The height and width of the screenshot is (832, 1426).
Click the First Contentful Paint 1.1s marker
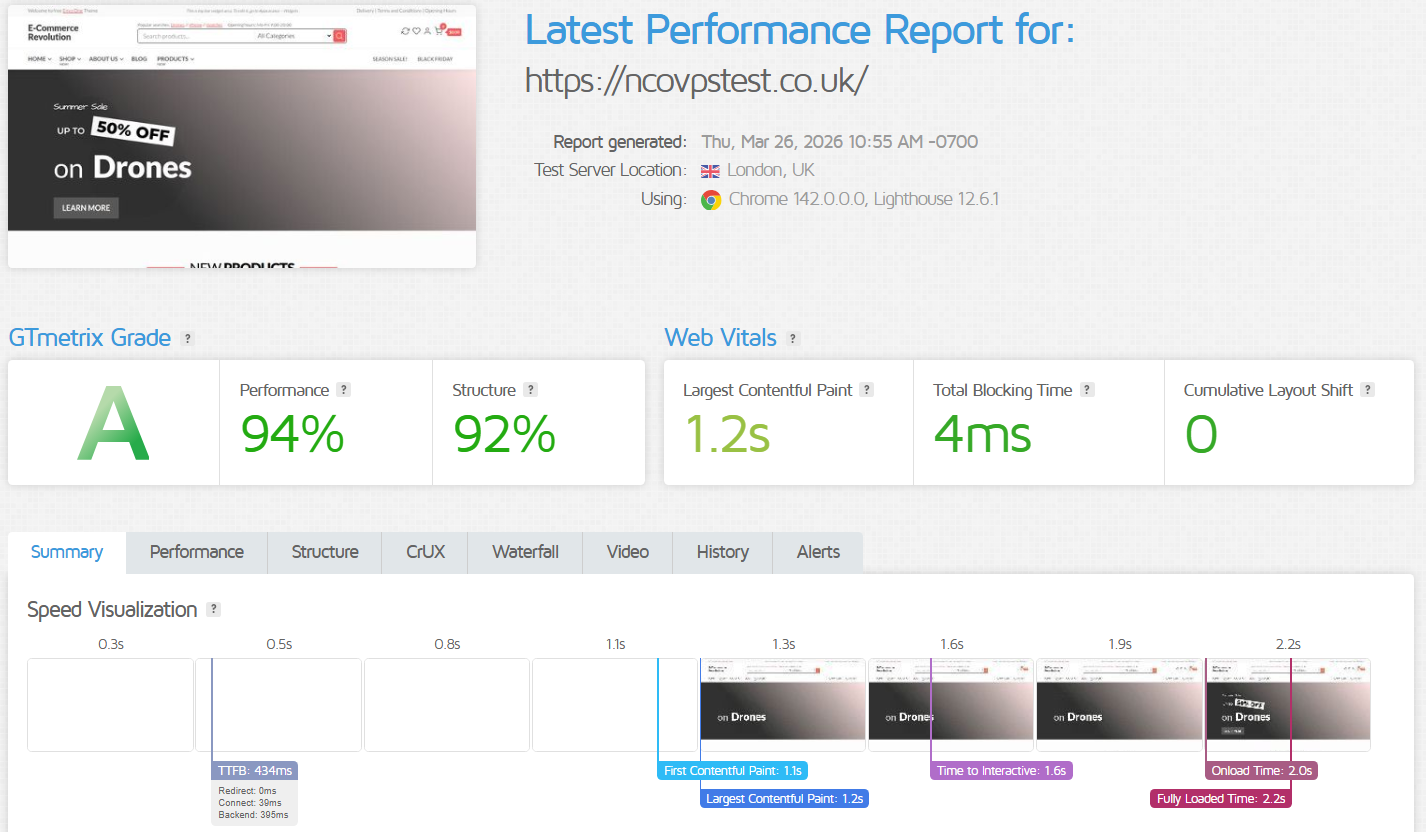(733, 771)
